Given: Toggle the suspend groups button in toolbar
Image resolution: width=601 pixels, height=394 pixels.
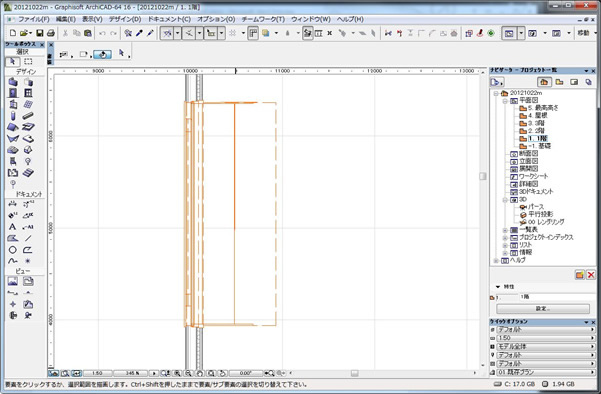Looking at the screenshot, I should [x=307, y=34].
